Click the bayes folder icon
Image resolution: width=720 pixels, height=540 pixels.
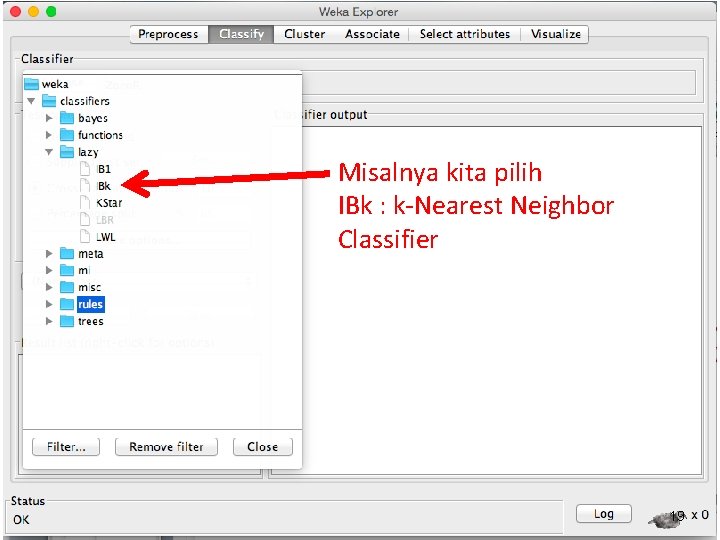tap(67, 118)
